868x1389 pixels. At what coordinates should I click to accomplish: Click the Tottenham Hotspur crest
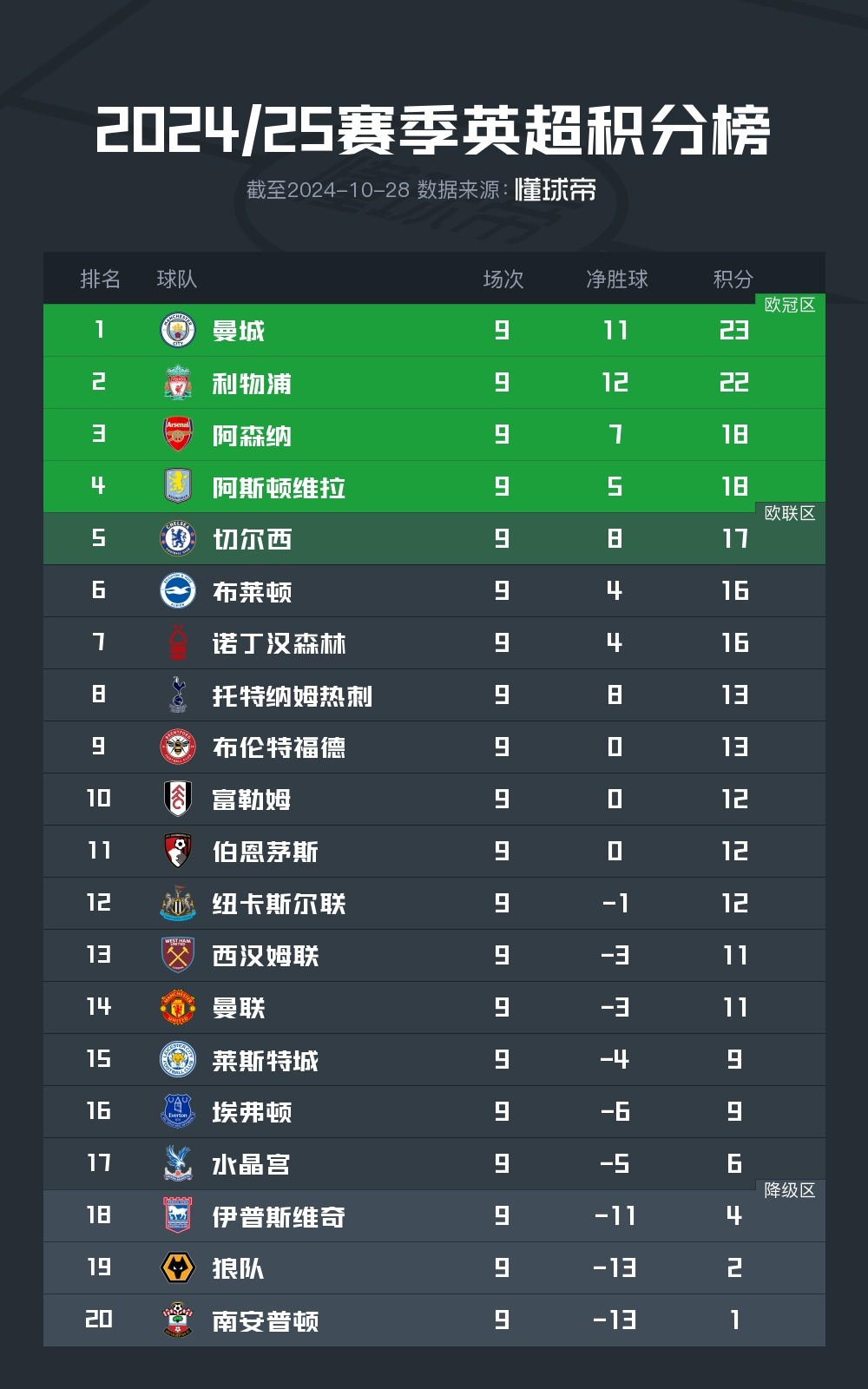pyautogui.click(x=178, y=694)
